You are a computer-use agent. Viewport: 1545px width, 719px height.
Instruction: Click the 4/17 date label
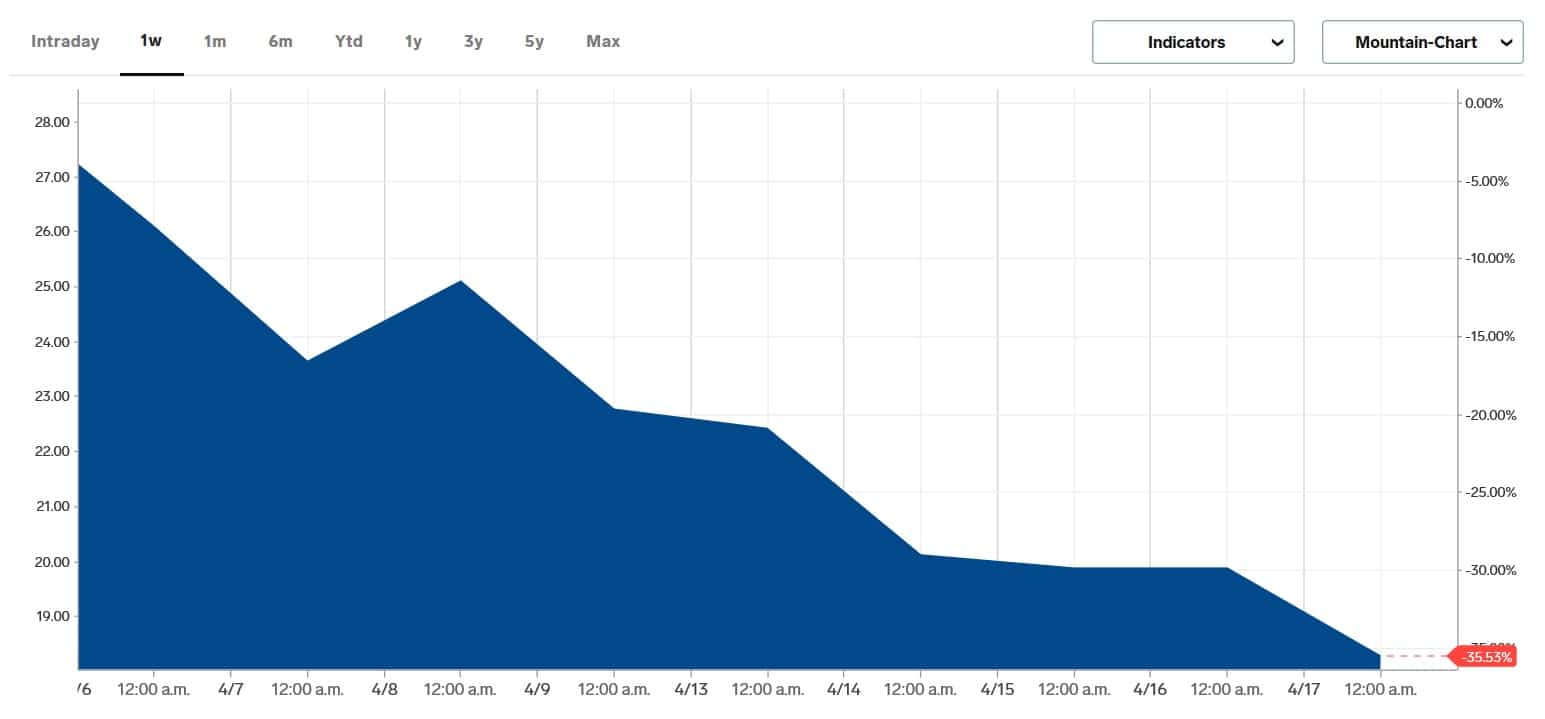tap(1304, 689)
